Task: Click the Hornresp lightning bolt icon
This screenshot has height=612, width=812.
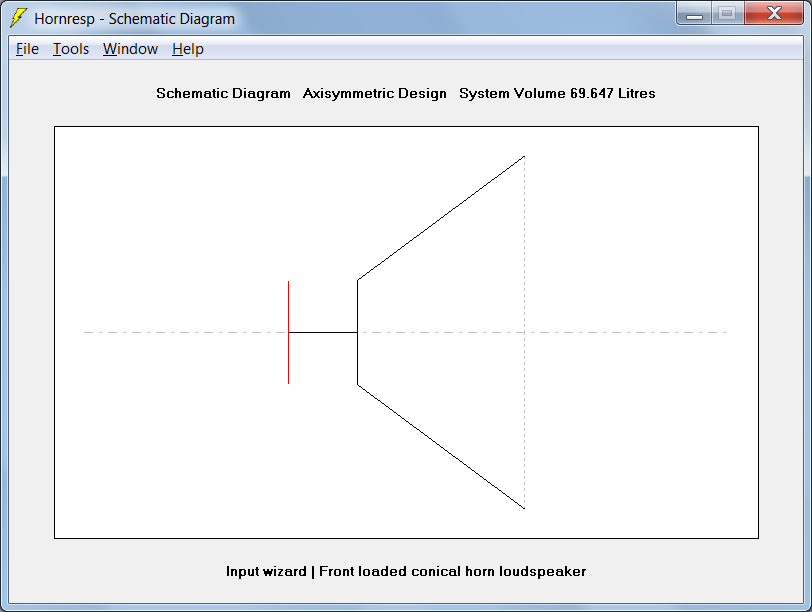Action: [19, 18]
